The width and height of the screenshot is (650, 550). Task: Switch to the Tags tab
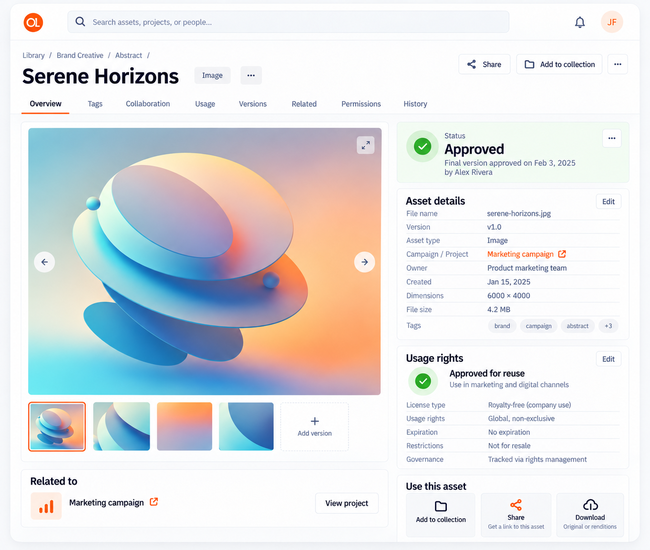(95, 104)
